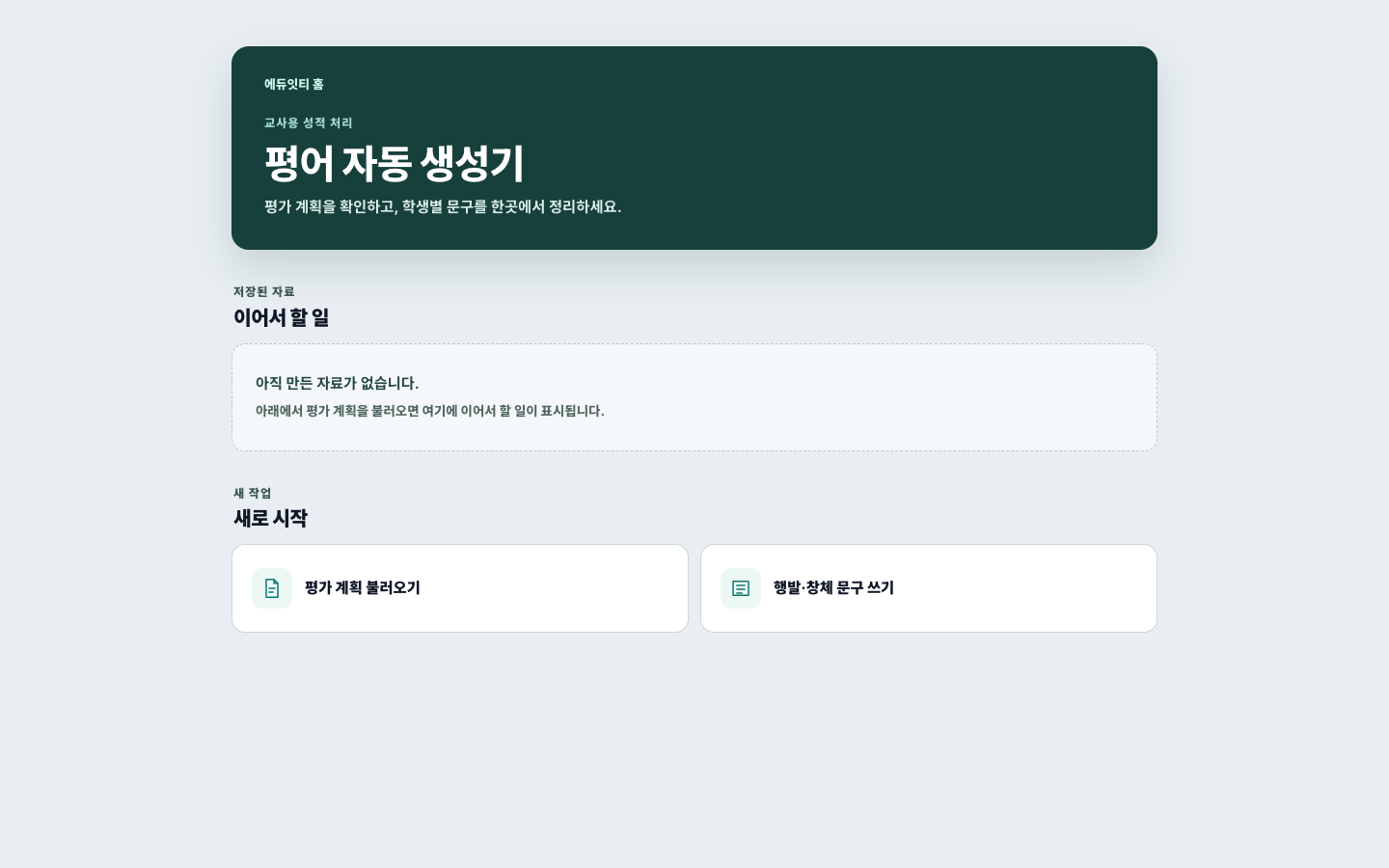The image size is (1389, 868).
Task: Click the 이어서 할 일 heading
Action: [281, 317]
